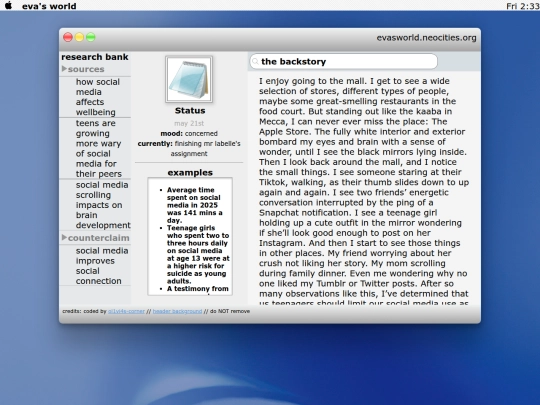Click the 'Average time spent' bullet

(195, 205)
